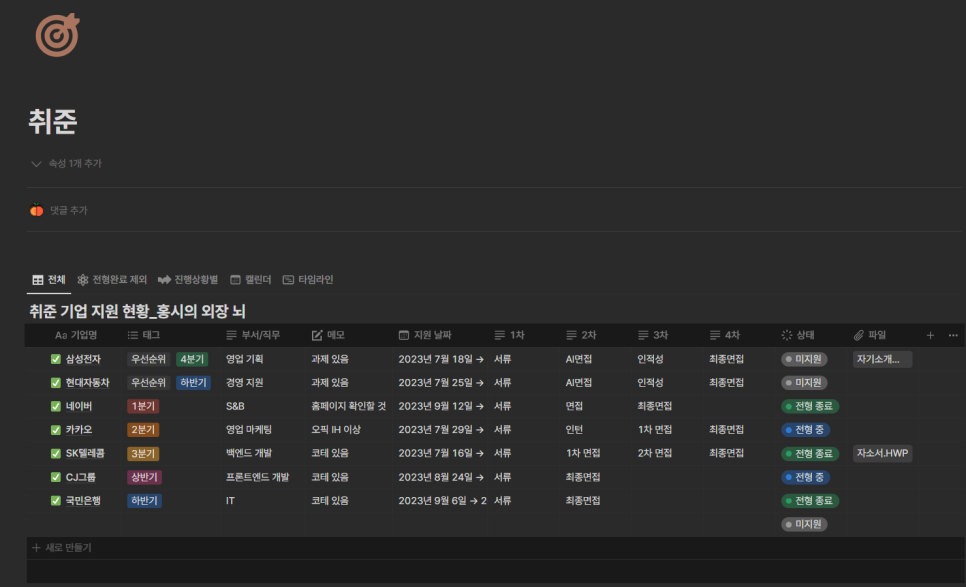Open the 국민은행 page link
This screenshot has width=966, height=587.
point(83,501)
